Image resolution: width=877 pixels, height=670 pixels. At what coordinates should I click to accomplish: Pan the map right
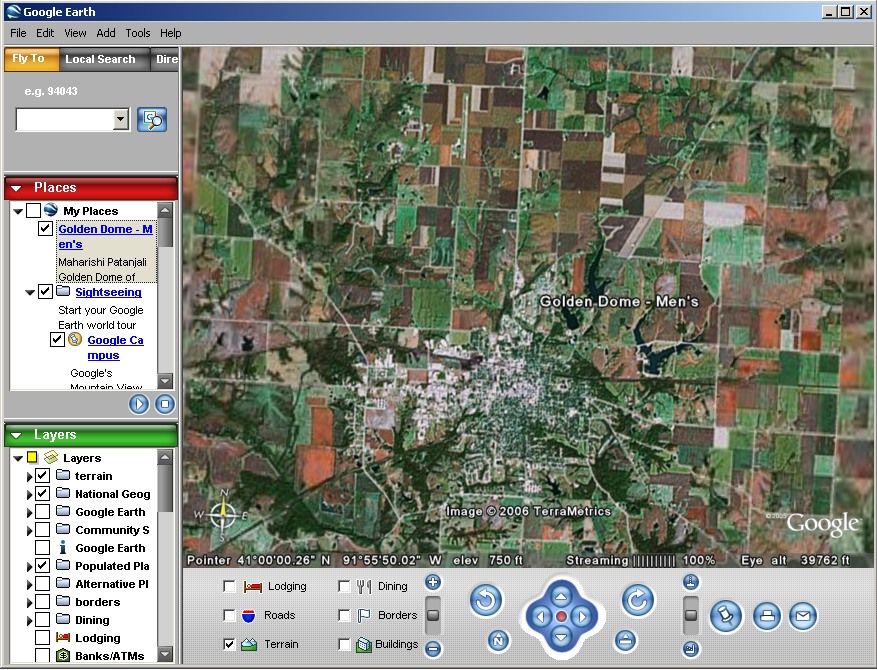tap(582, 616)
